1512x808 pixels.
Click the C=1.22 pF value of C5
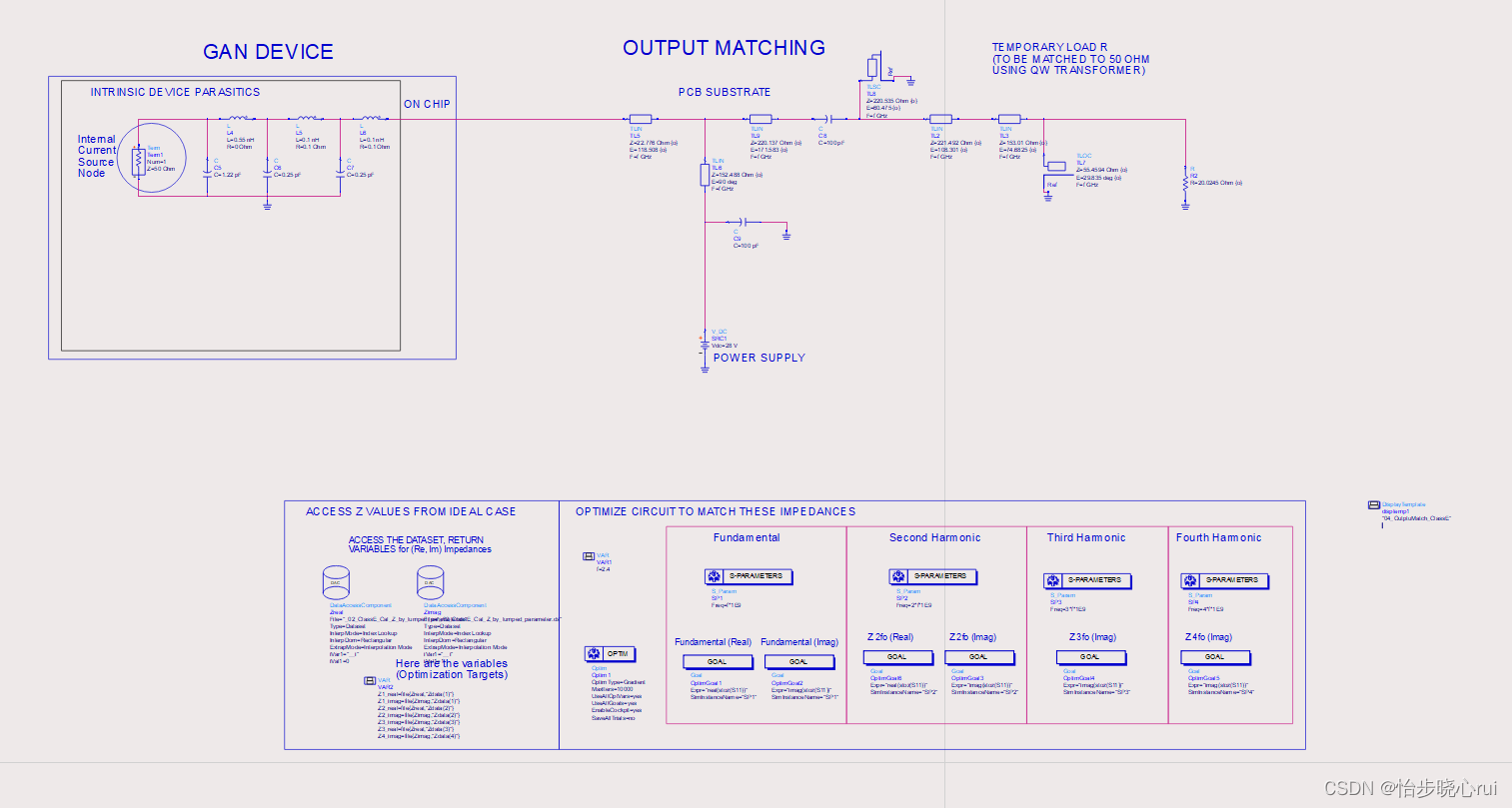pyautogui.click(x=228, y=175)
